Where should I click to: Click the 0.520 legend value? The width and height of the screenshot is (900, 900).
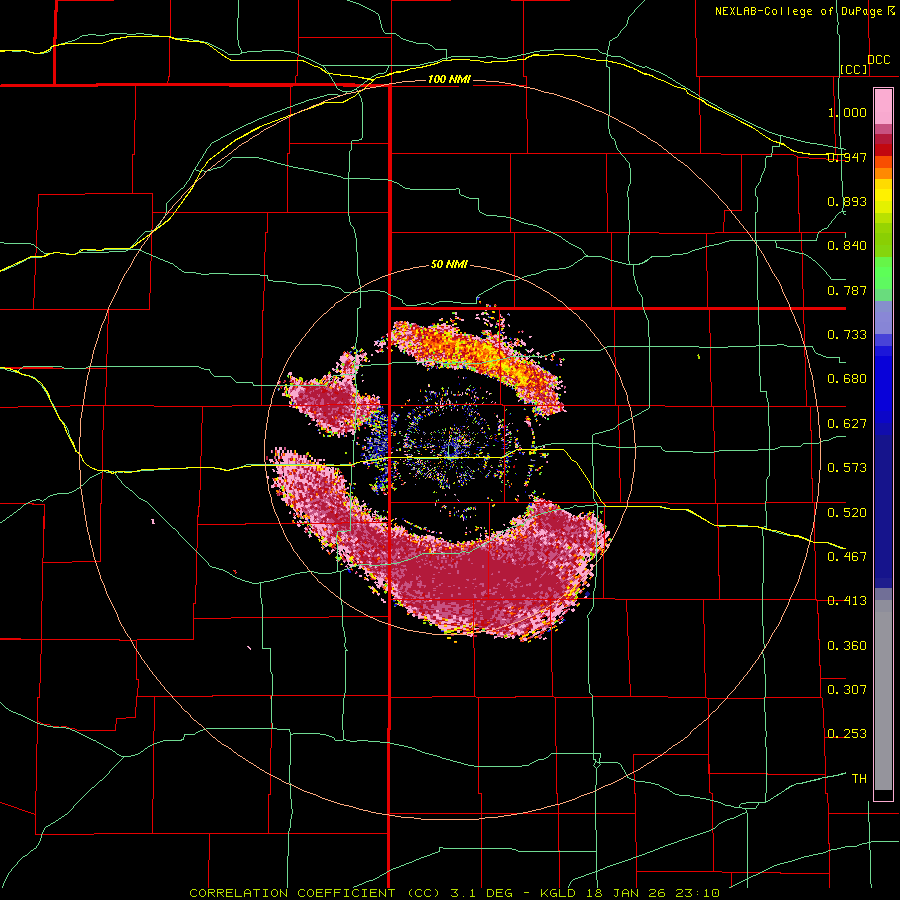pos(847,512)
